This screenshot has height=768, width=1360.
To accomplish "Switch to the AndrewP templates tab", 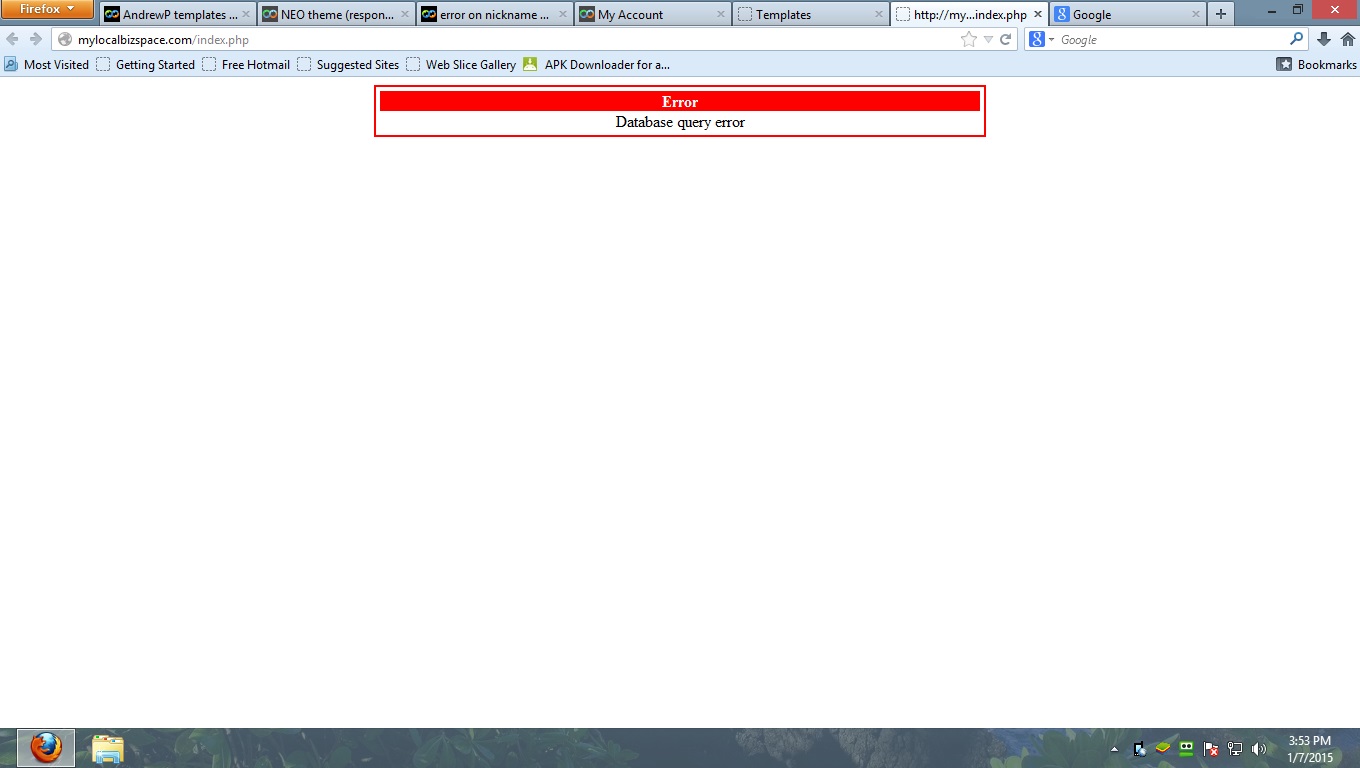I will tap(177, 15).
